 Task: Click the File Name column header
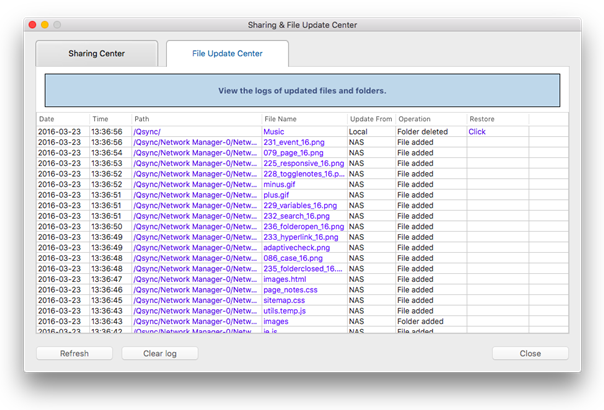(304, 119)
